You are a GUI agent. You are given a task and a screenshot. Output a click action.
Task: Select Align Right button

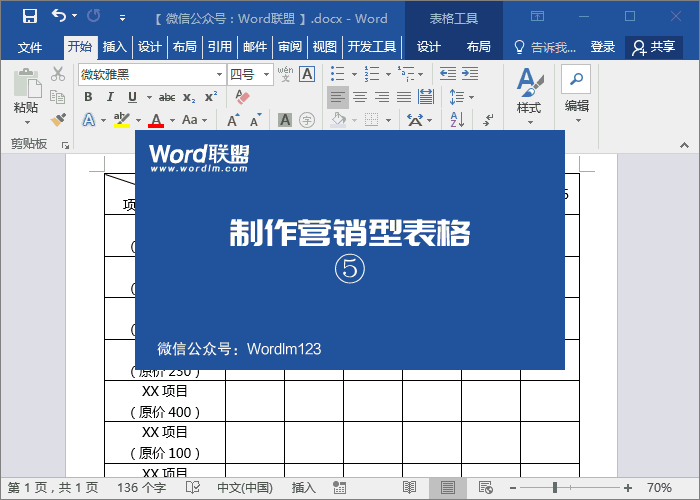[382, 97]
